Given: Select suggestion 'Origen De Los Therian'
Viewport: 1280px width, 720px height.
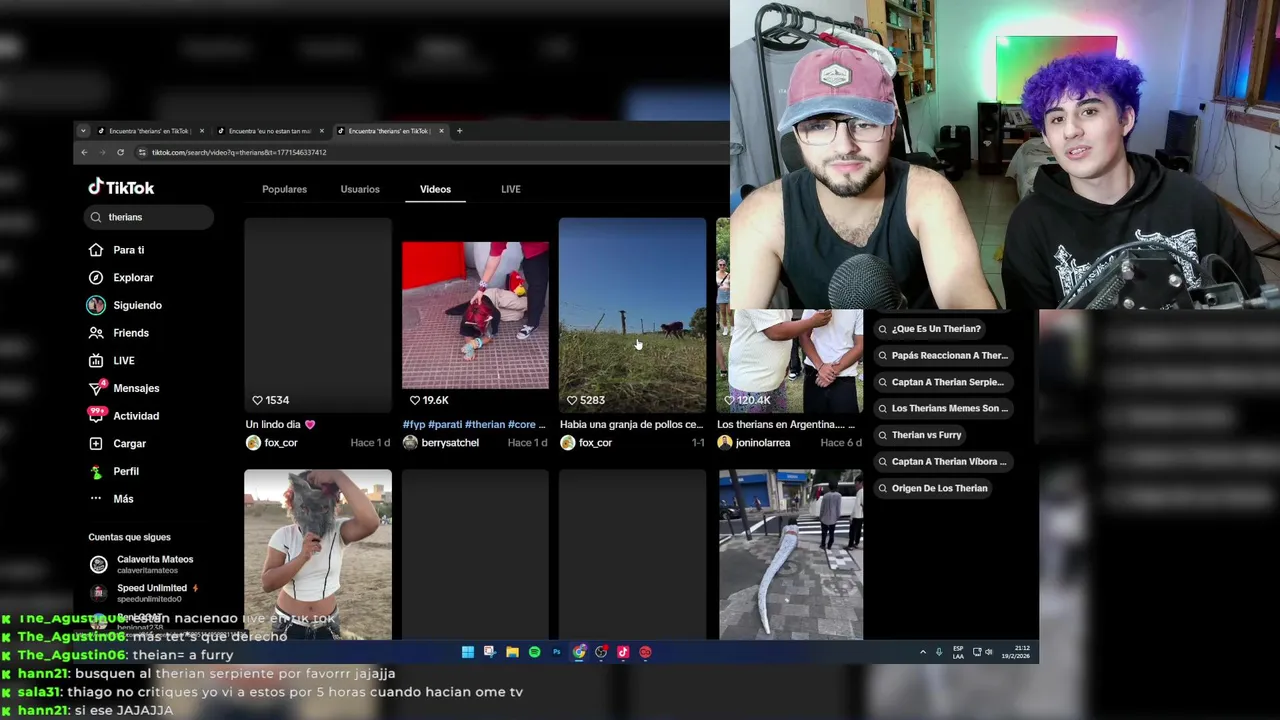Looking at the screenshot, I should (932, 488).
